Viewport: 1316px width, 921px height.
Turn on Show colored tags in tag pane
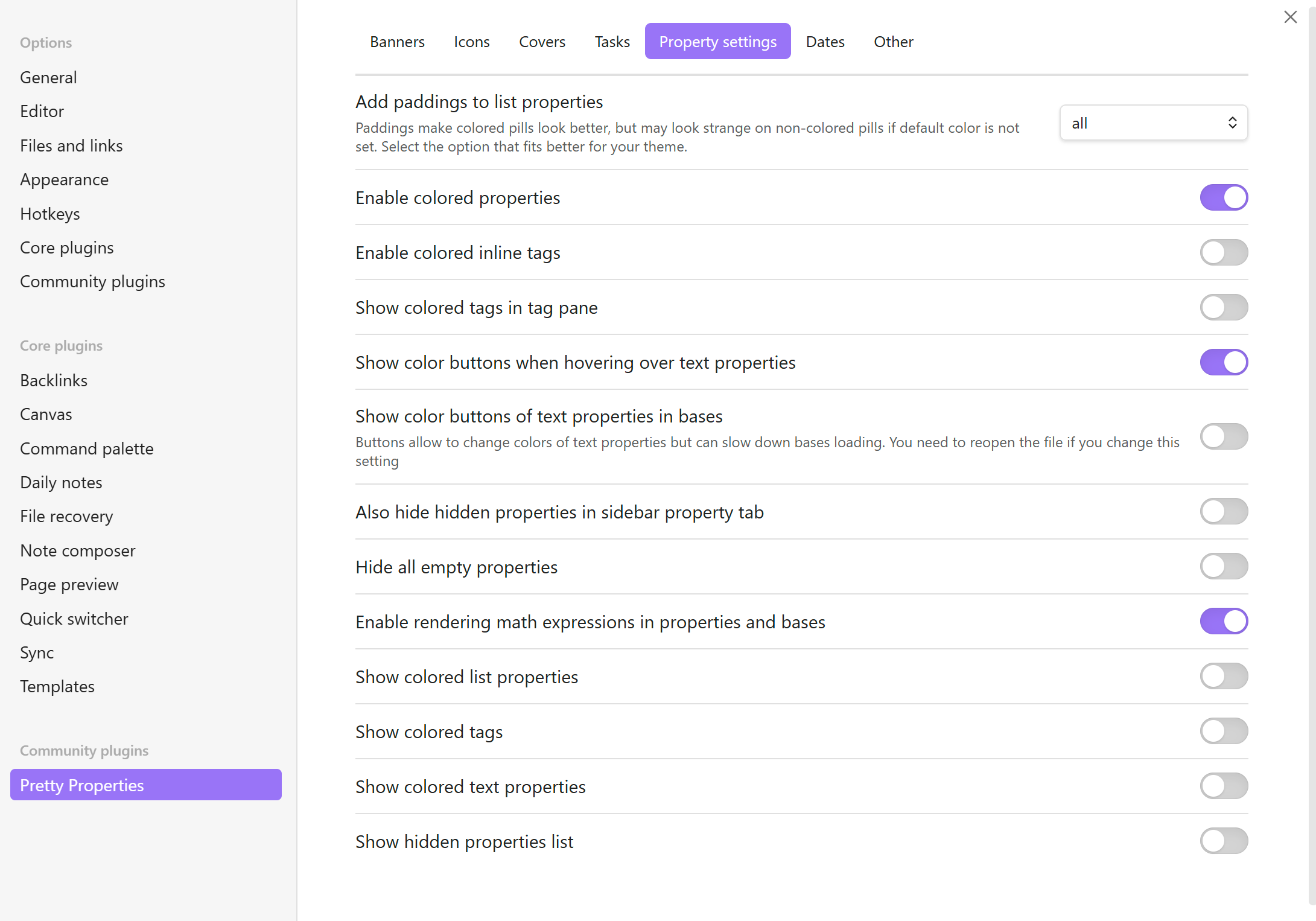[x=1223, y=307]
